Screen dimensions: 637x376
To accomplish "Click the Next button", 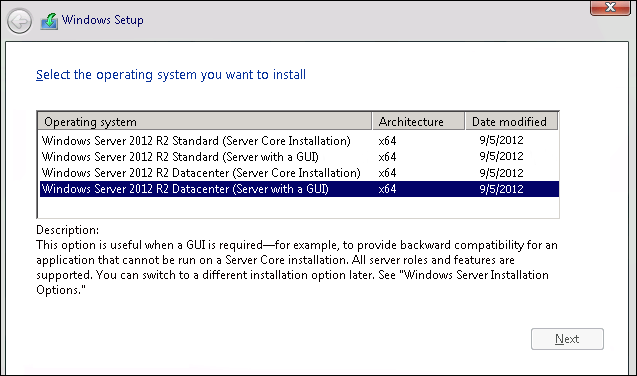I will click(x=567, y=339).
